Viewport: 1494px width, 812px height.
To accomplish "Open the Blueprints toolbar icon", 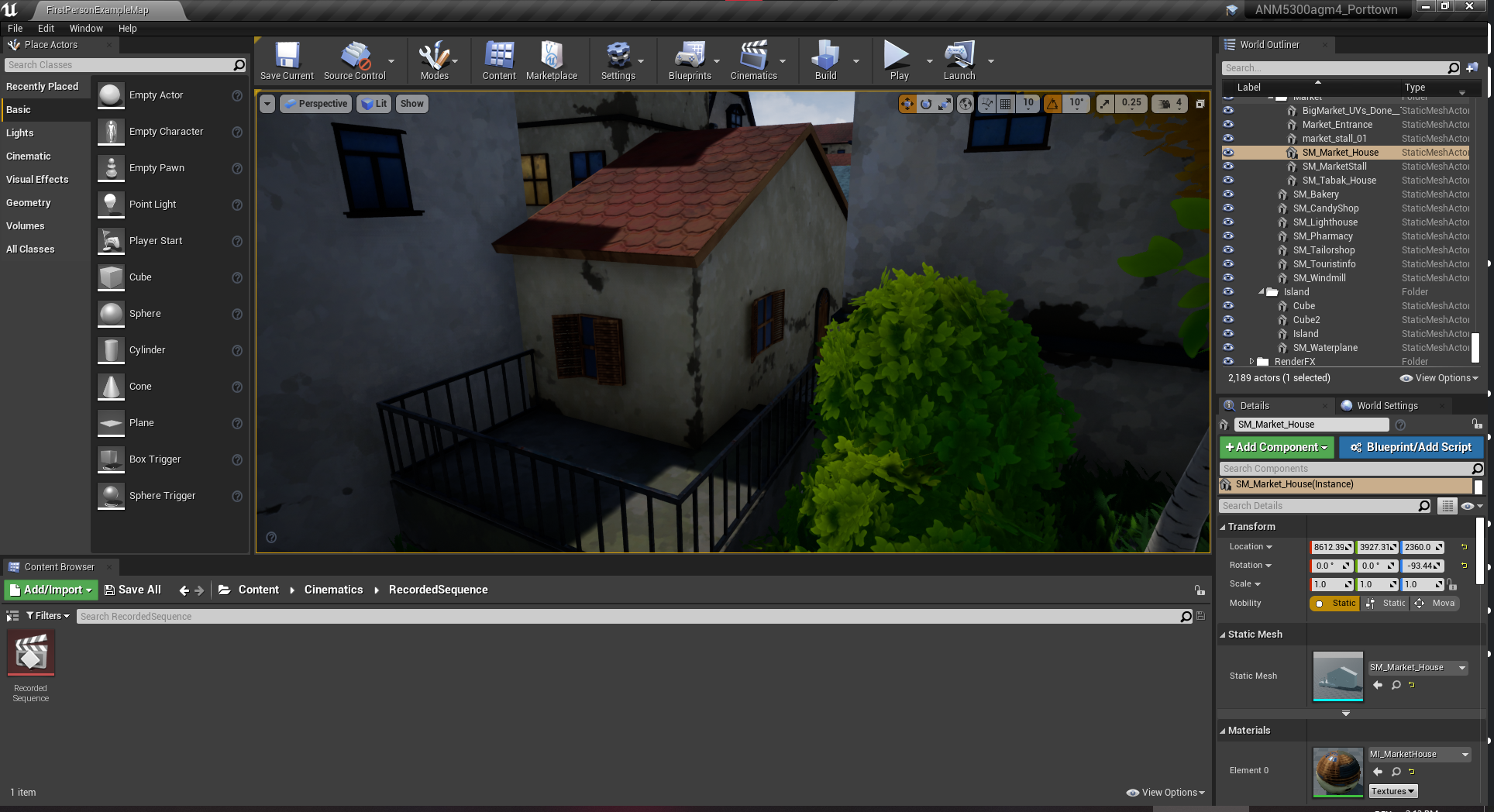I will tap(690, 60).
